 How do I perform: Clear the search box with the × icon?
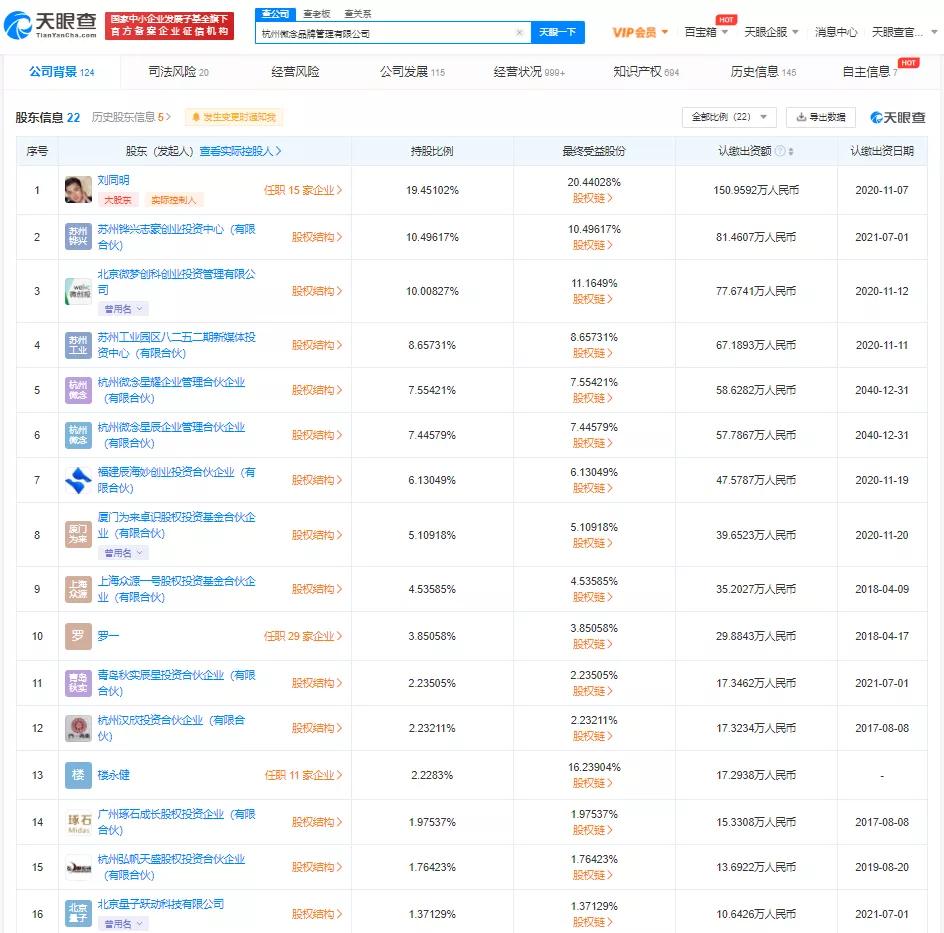tap(519, 32)
